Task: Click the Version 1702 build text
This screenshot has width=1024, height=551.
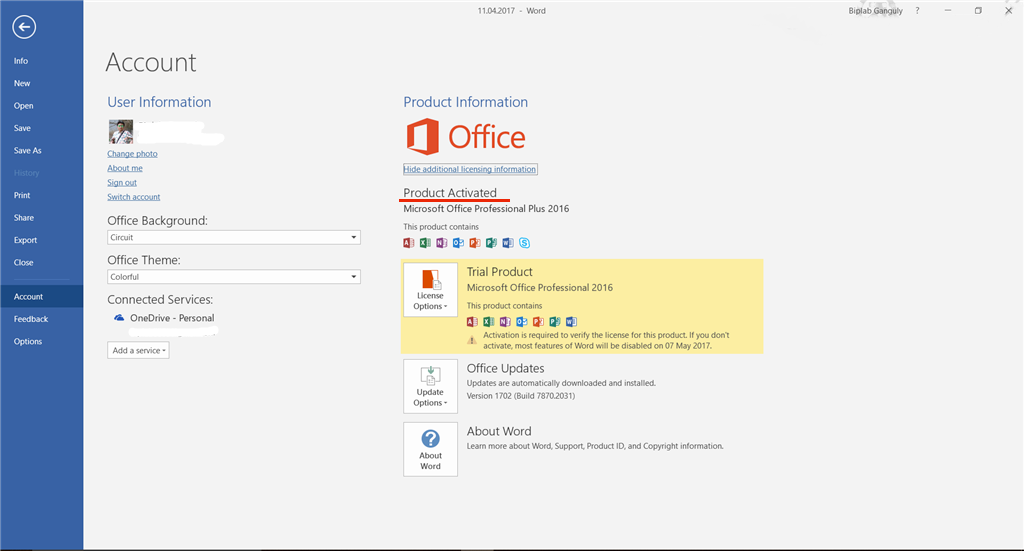Action: pyautogui.click(x=520, y=396)
